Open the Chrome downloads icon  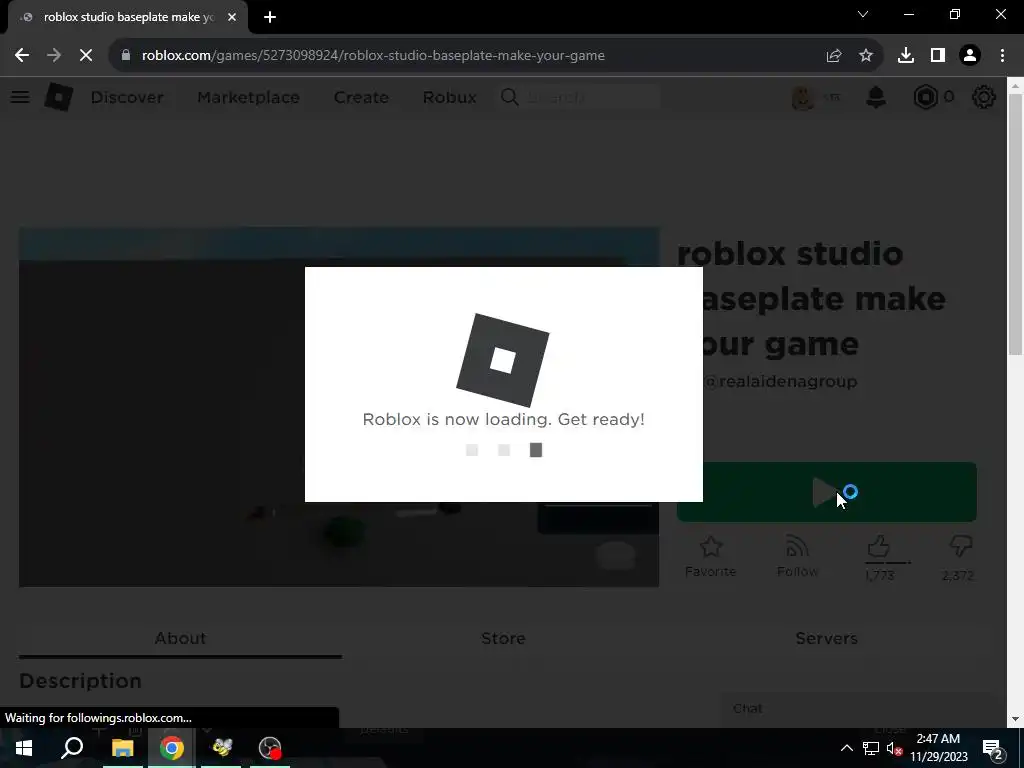point(906,56)
